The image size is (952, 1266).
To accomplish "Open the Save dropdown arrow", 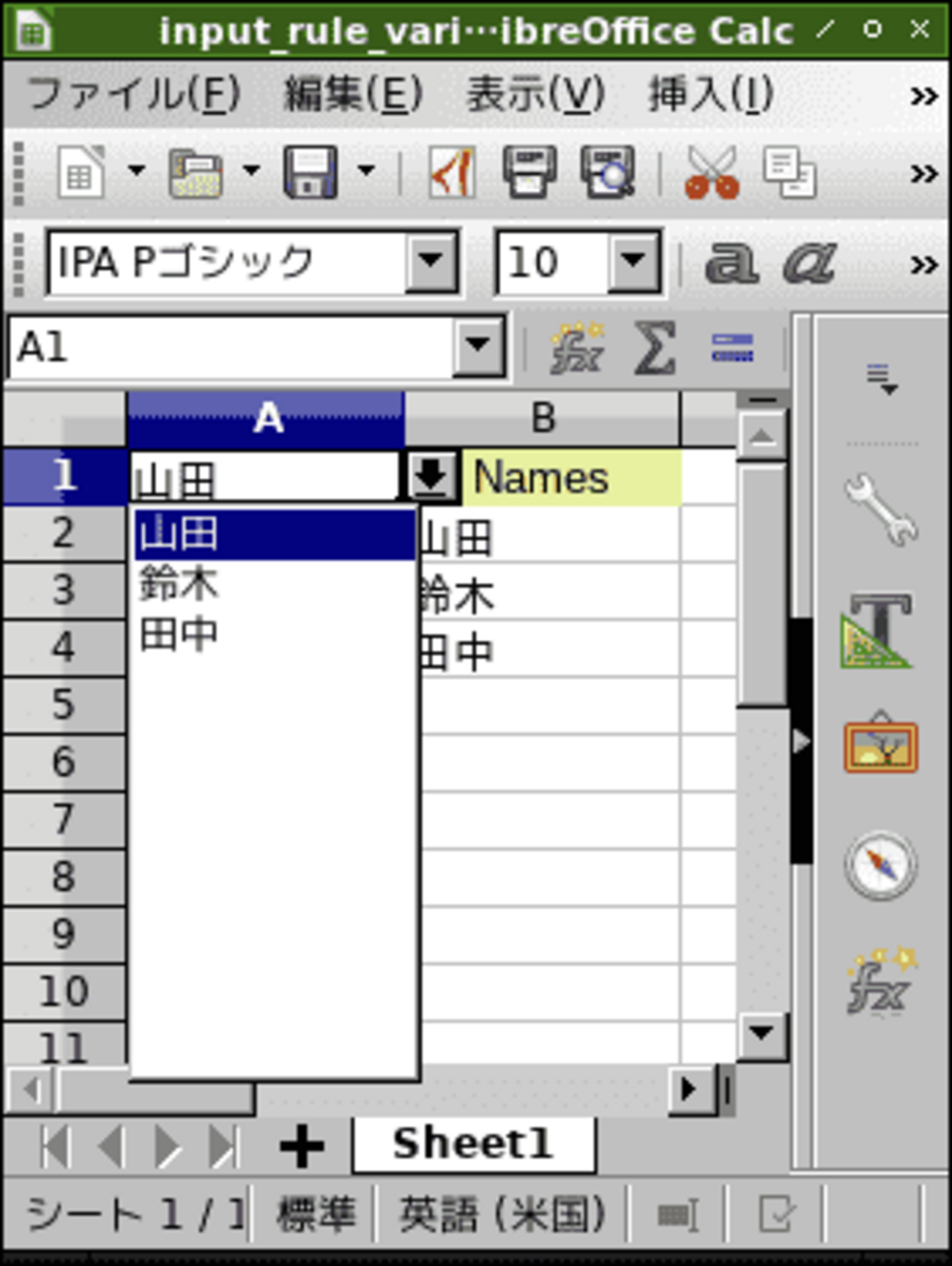I will [366, 171].
